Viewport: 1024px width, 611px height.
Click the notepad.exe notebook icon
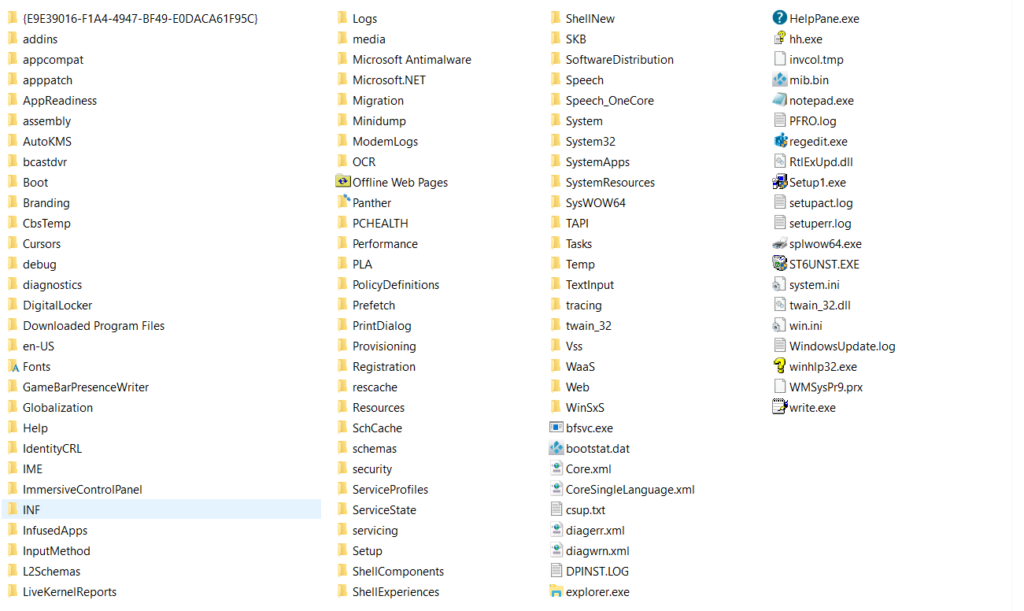[779, 100]
